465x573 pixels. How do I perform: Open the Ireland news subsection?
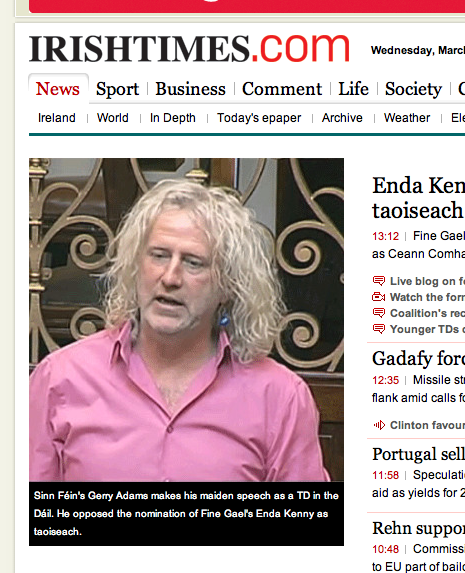(x=57, y=118)
